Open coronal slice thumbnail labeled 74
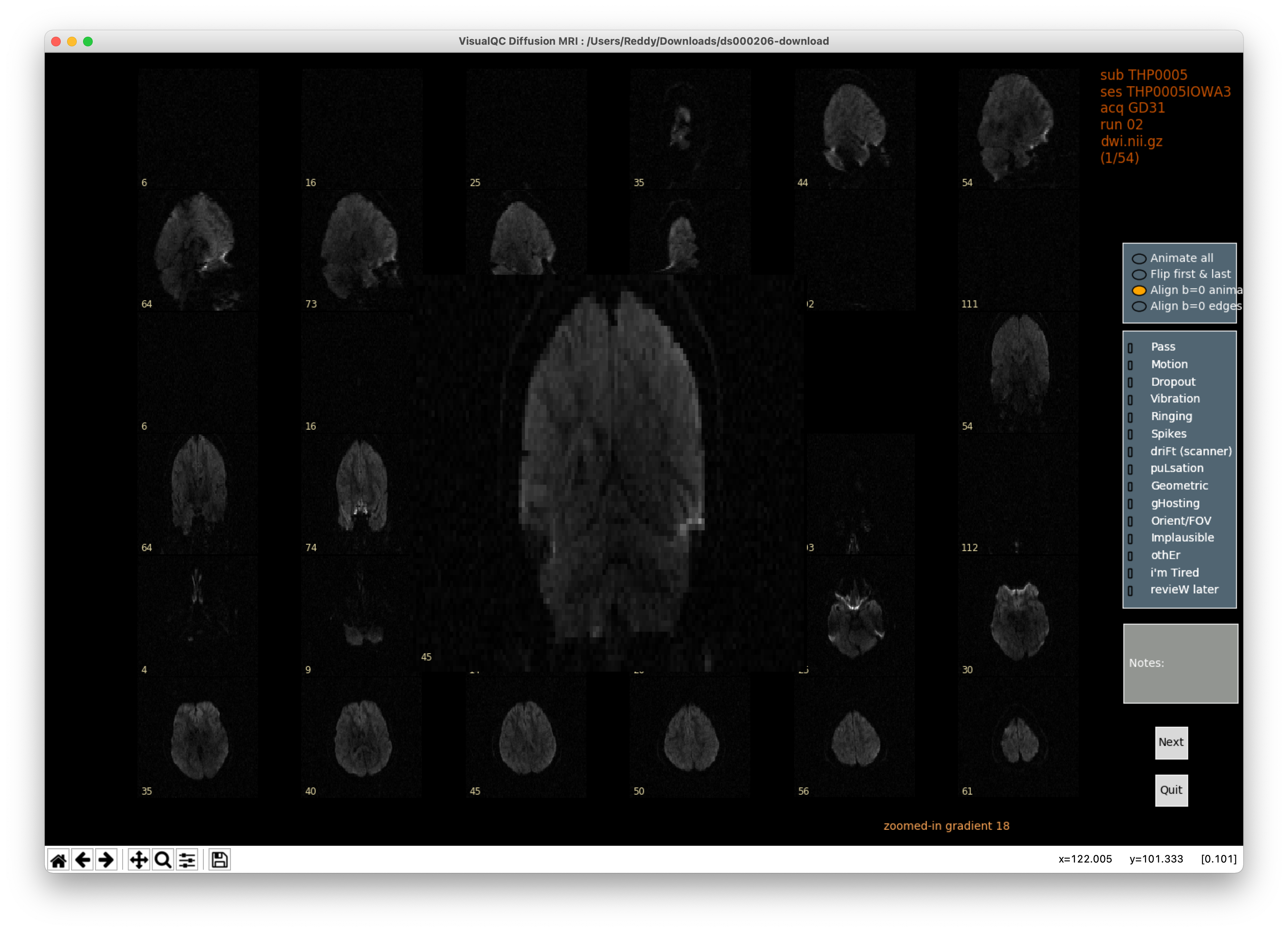The height and width of the screenshot is (932, 1288). 362,493
